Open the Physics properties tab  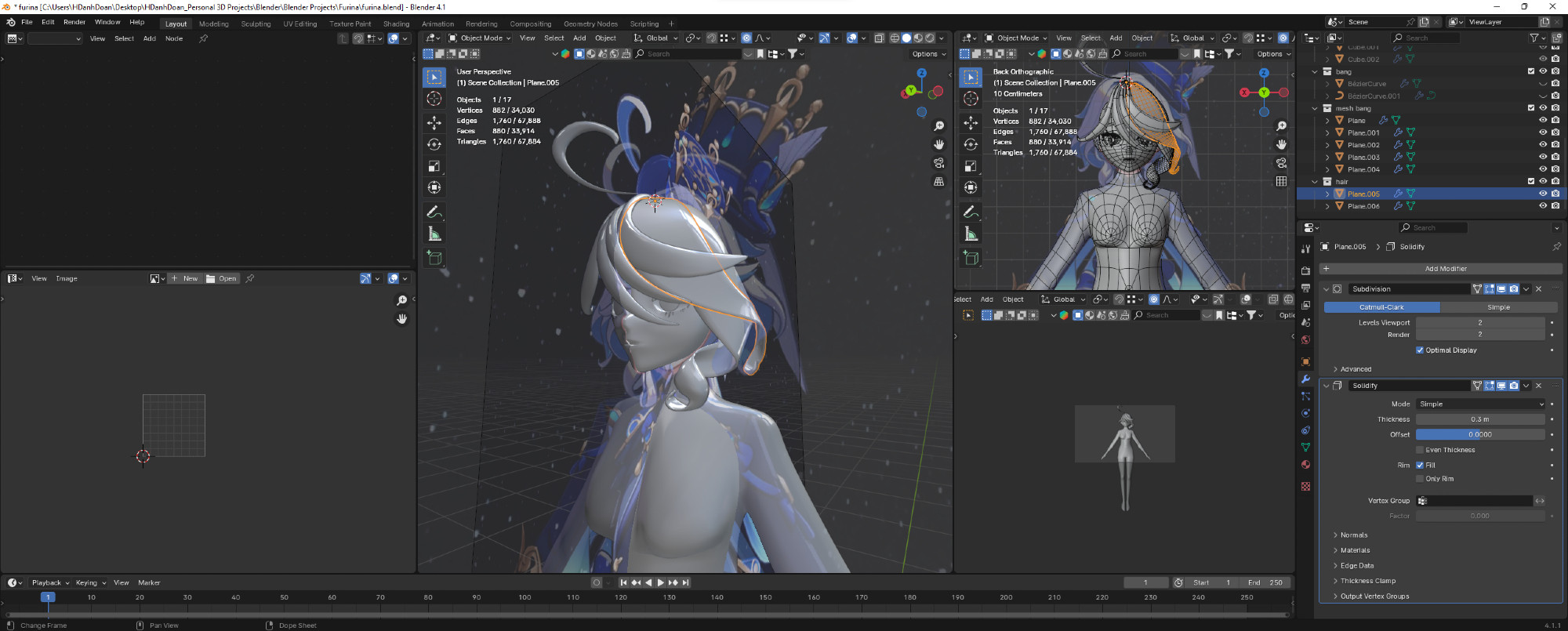pos(1305,413)
